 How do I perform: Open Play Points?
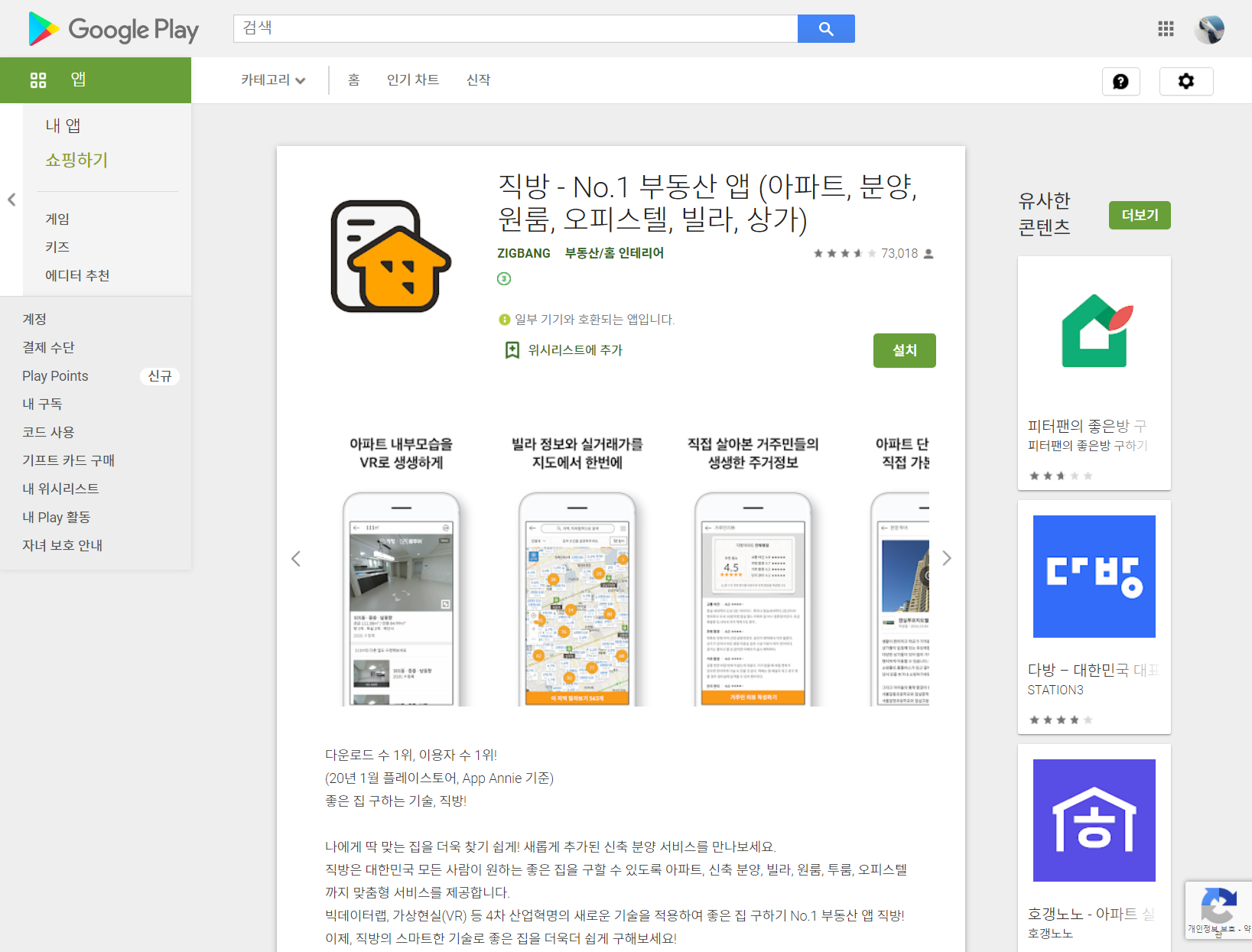[55, 375]
